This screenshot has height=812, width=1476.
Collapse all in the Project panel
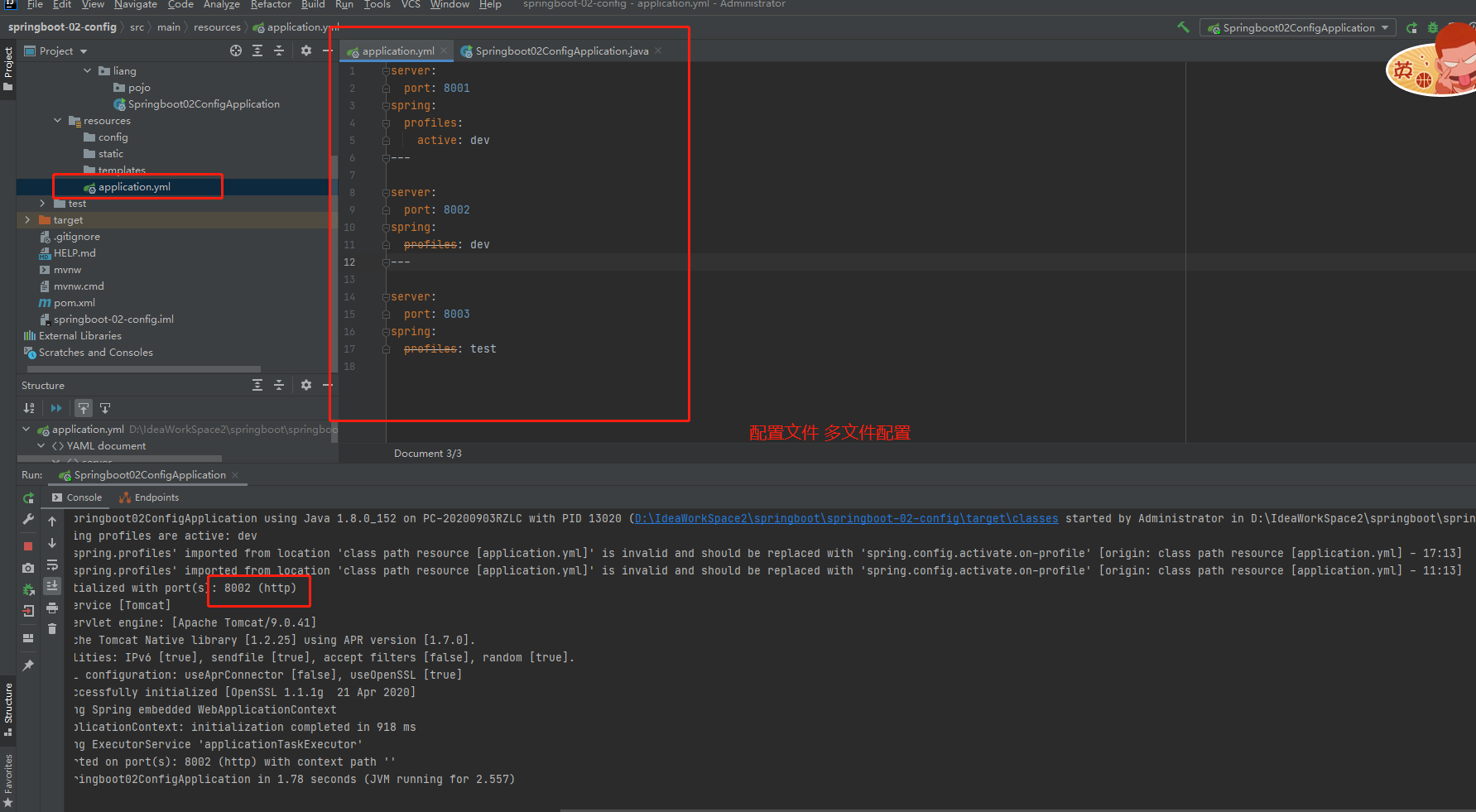(279, 50)
